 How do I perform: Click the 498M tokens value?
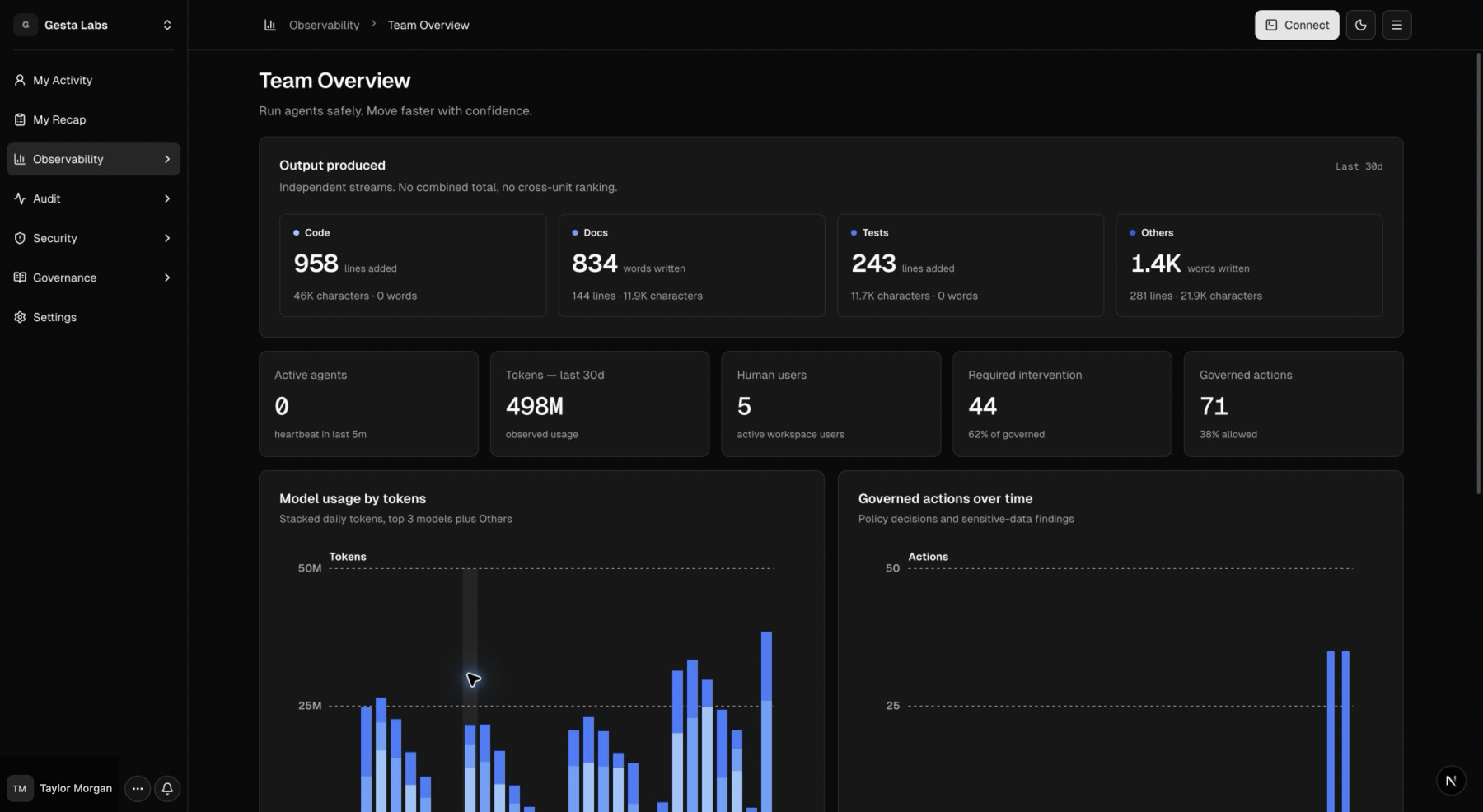coord(534,406)
